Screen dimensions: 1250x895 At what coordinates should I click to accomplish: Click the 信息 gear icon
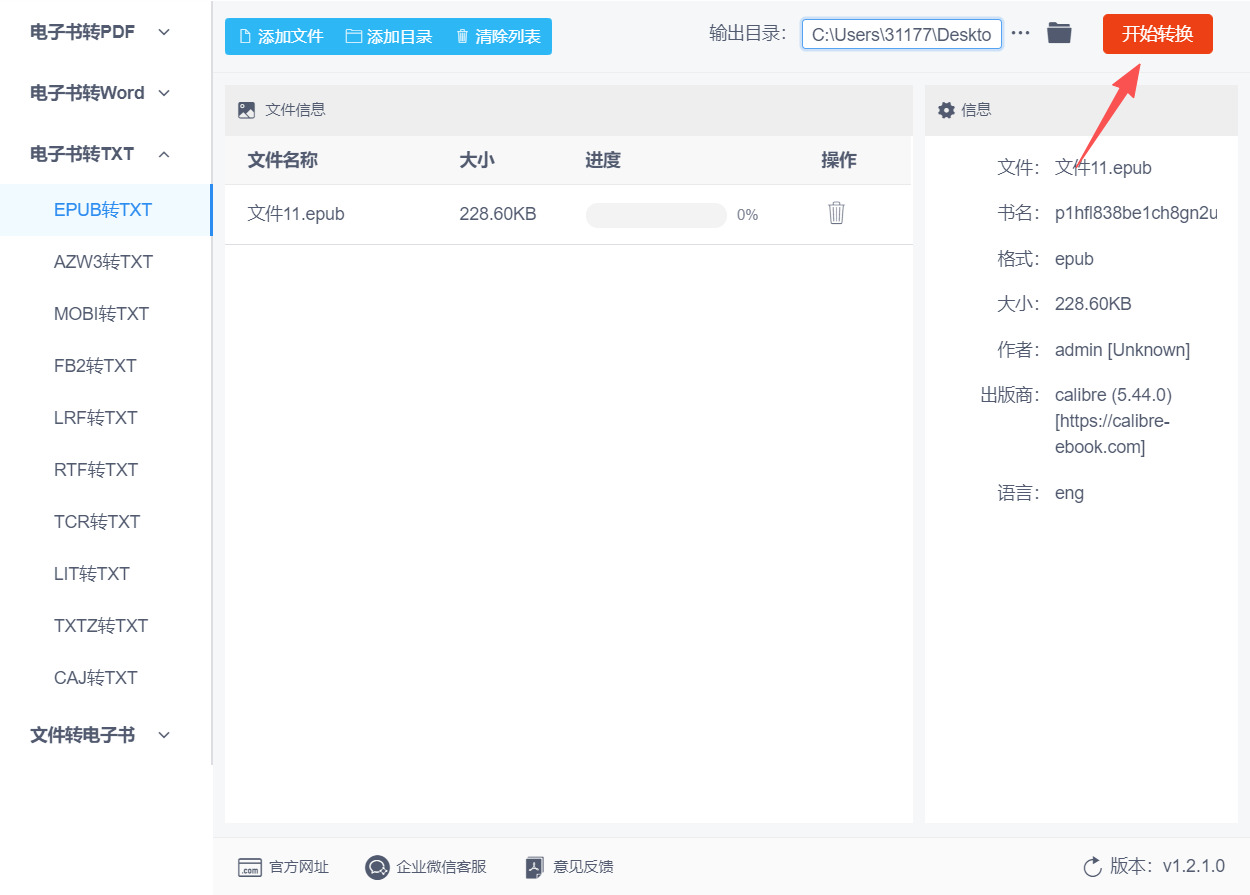946,110
